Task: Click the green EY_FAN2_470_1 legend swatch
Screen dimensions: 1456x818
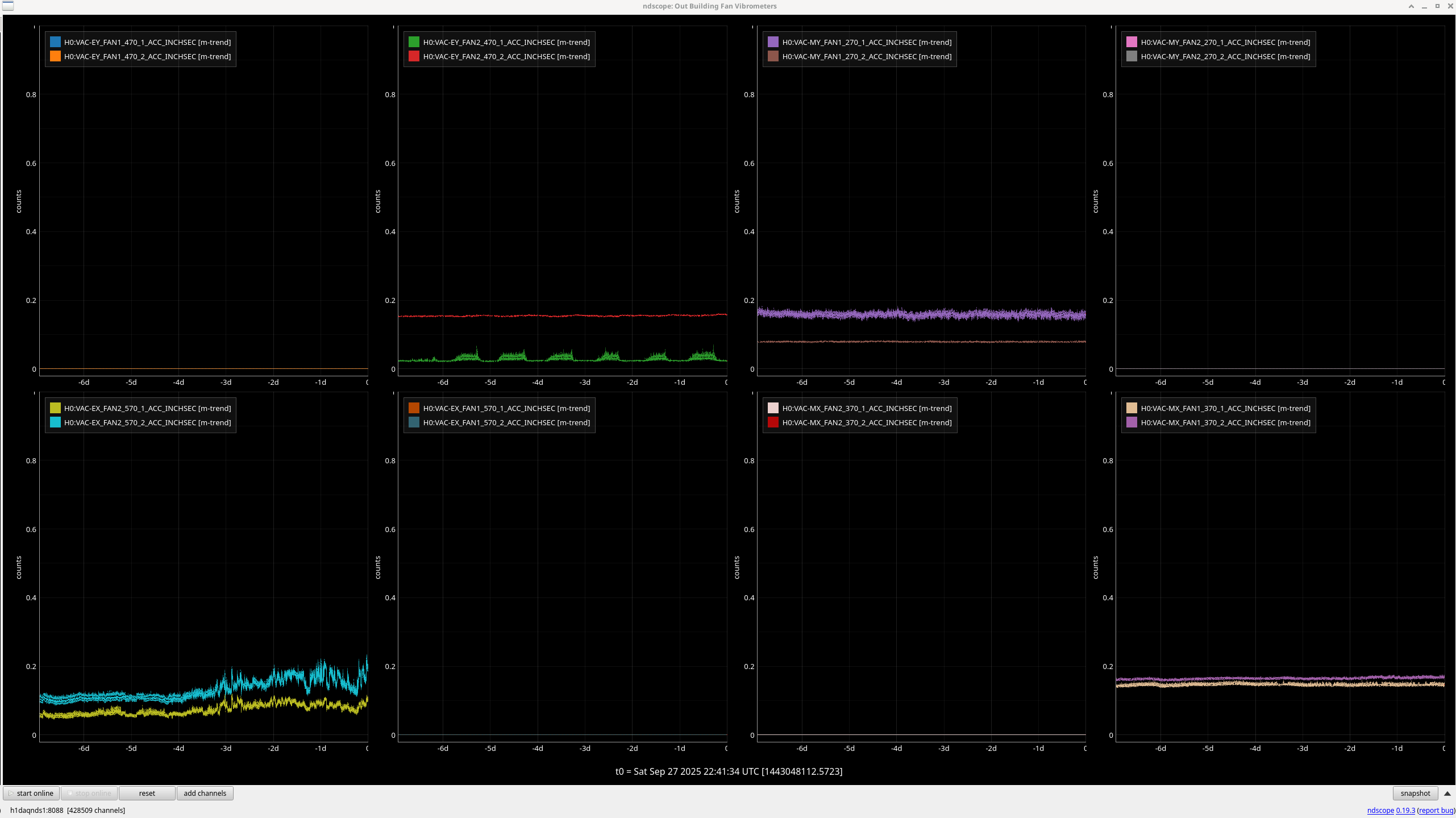Action: coord(414,42)
